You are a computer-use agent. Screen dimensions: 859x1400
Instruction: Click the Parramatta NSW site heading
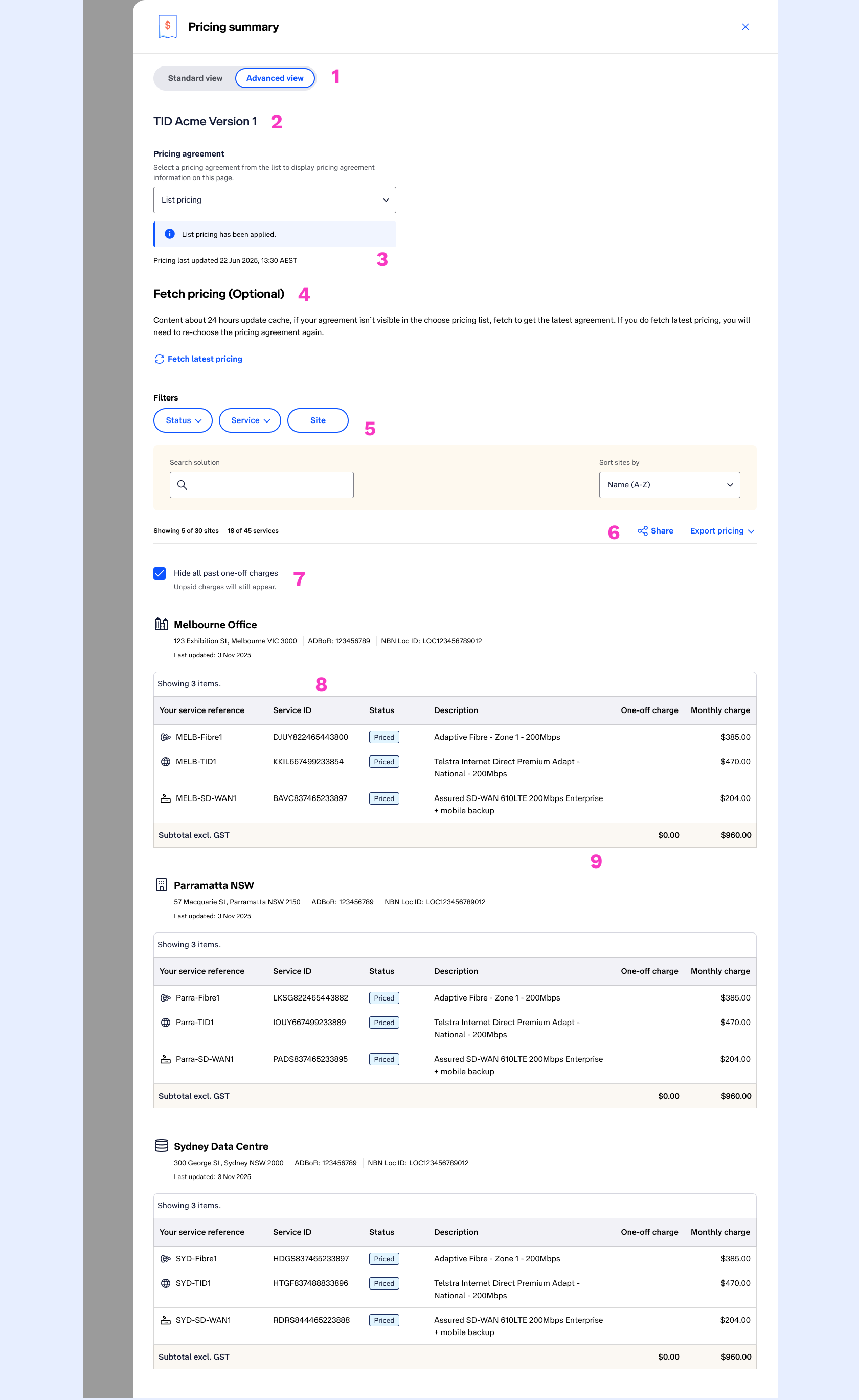coord(214,885)
